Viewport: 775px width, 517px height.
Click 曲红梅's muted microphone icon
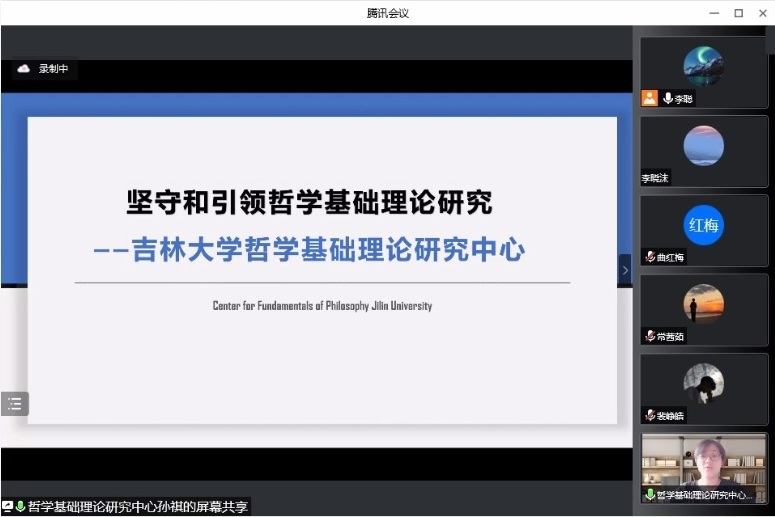point(650,257)
